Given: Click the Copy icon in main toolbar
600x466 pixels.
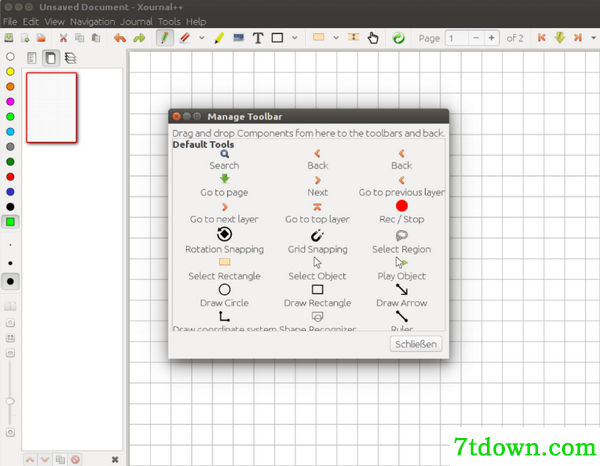Looking at the screenshot, I should coord(80,38).
